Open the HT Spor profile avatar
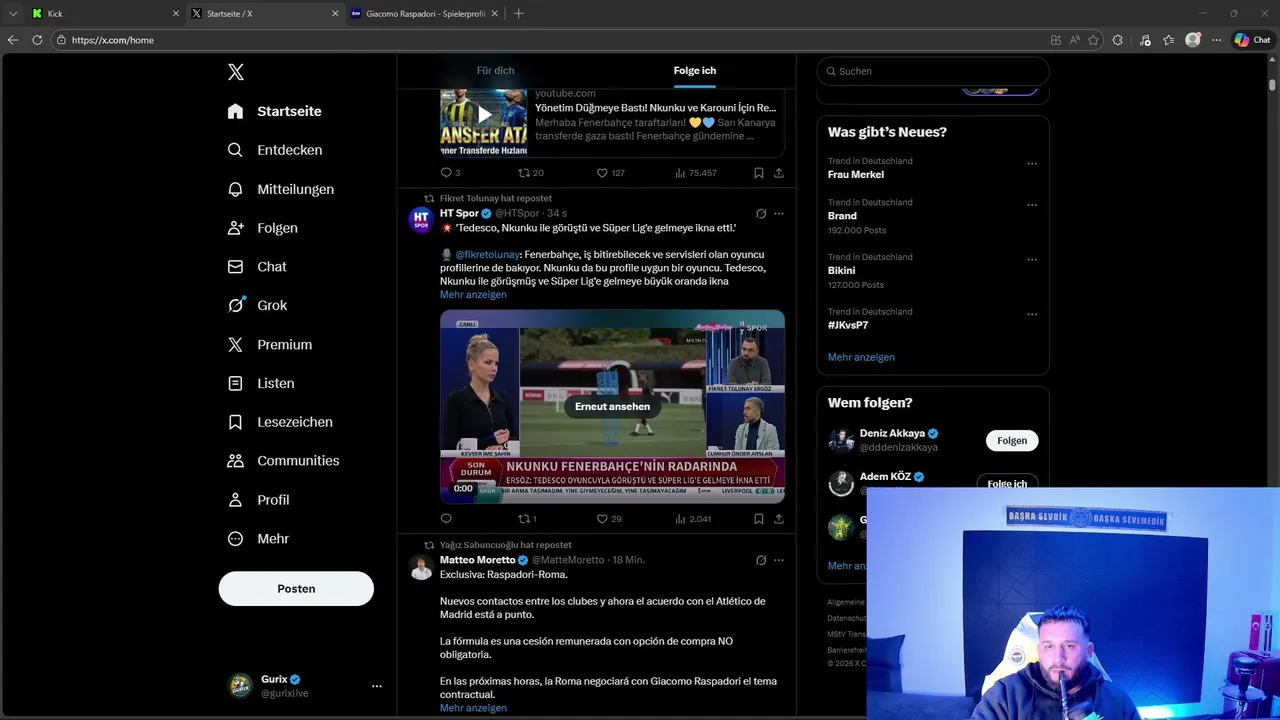This screenshot has height=720, width=1280. (x=421, y=219)
